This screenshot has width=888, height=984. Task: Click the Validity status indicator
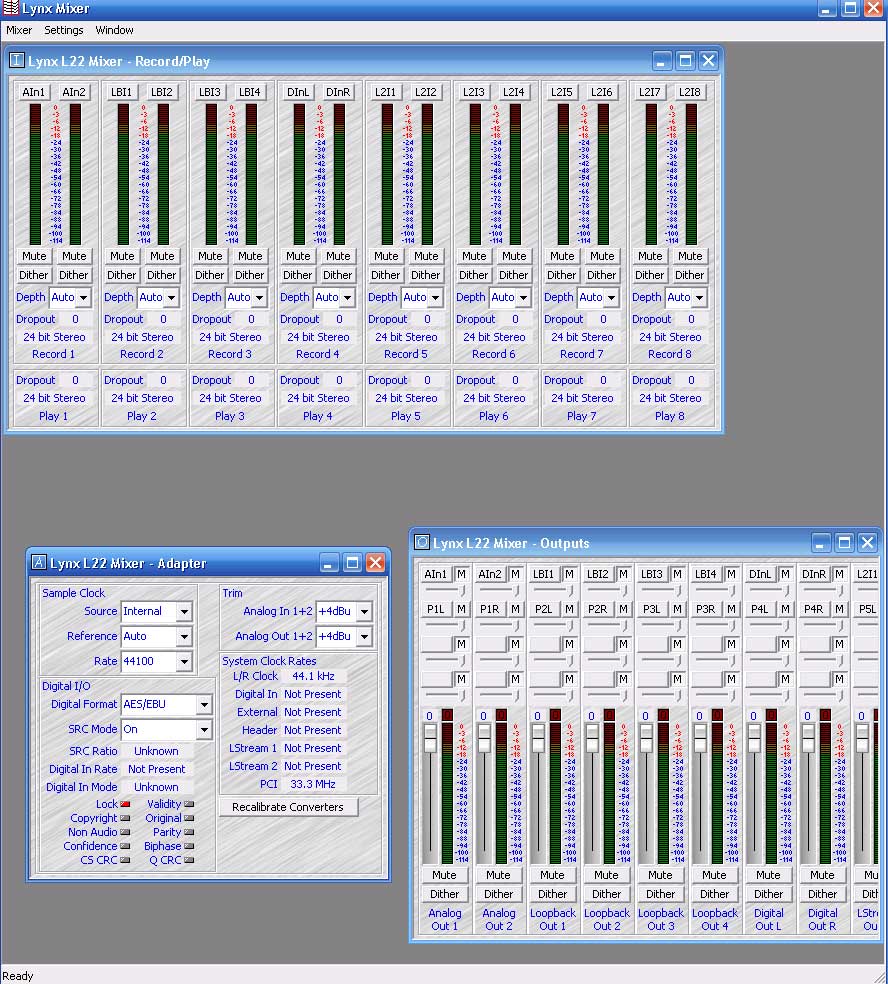pyautogui.click(x=189, y=804)
